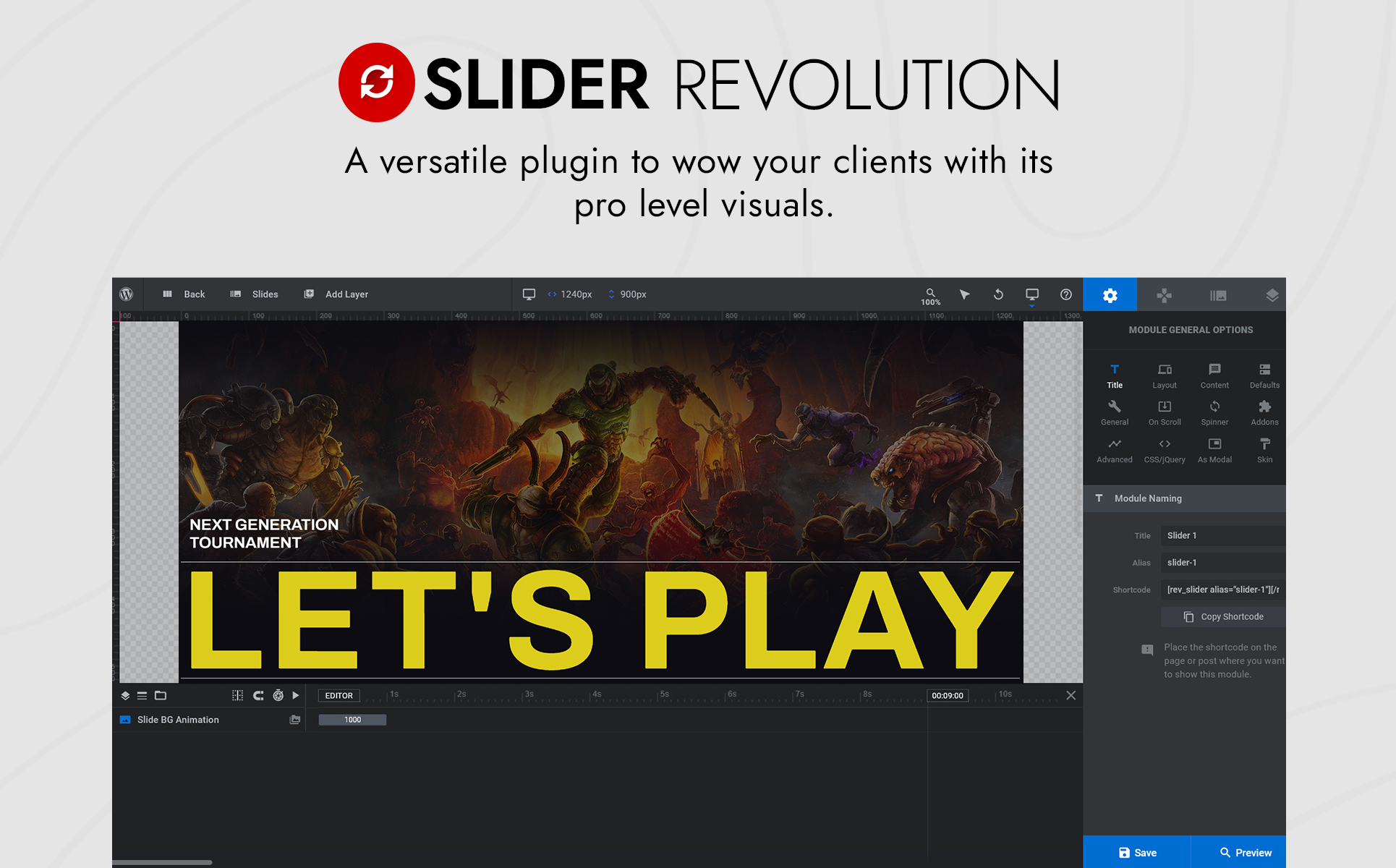Open the 100% zoom level control
This screenshot has width=1396, height=868.
(x=930, y=296)
